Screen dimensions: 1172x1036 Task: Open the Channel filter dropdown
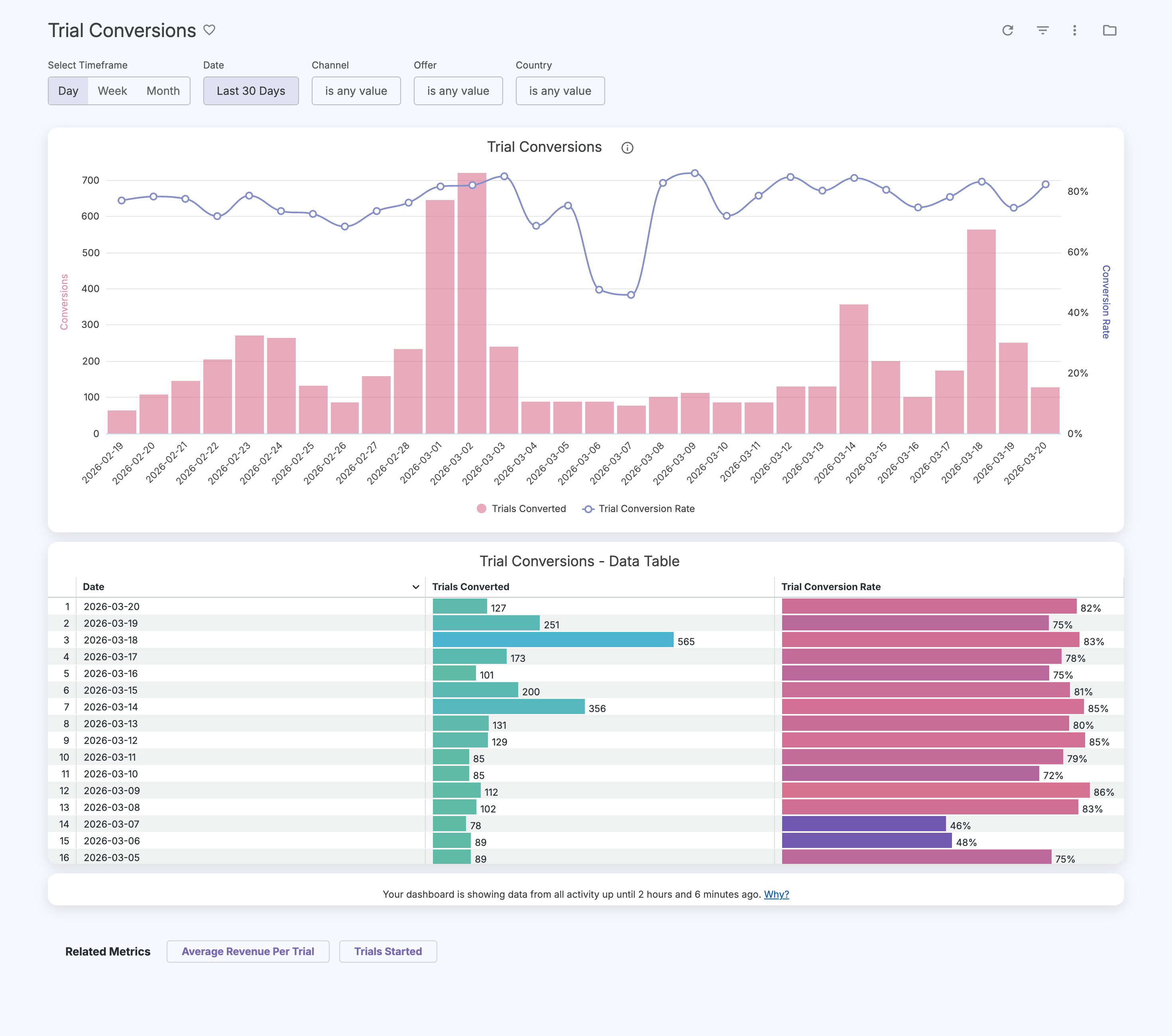[x=356, y=90]
